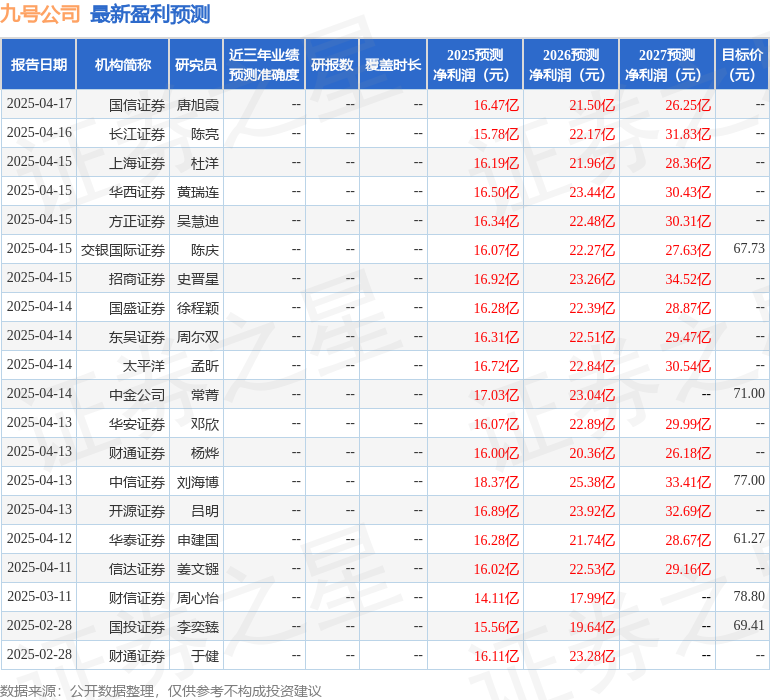Click the 报告日期 column header

[x=38, y=64]
